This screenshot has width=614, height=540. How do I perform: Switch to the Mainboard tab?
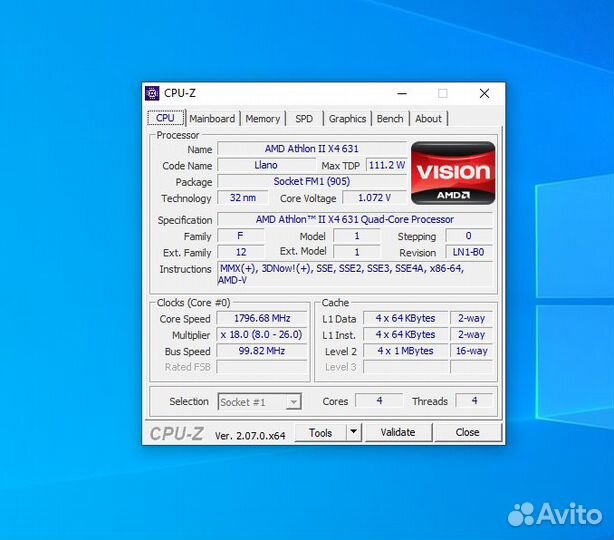pyautogui.click(x=212, y=119)
